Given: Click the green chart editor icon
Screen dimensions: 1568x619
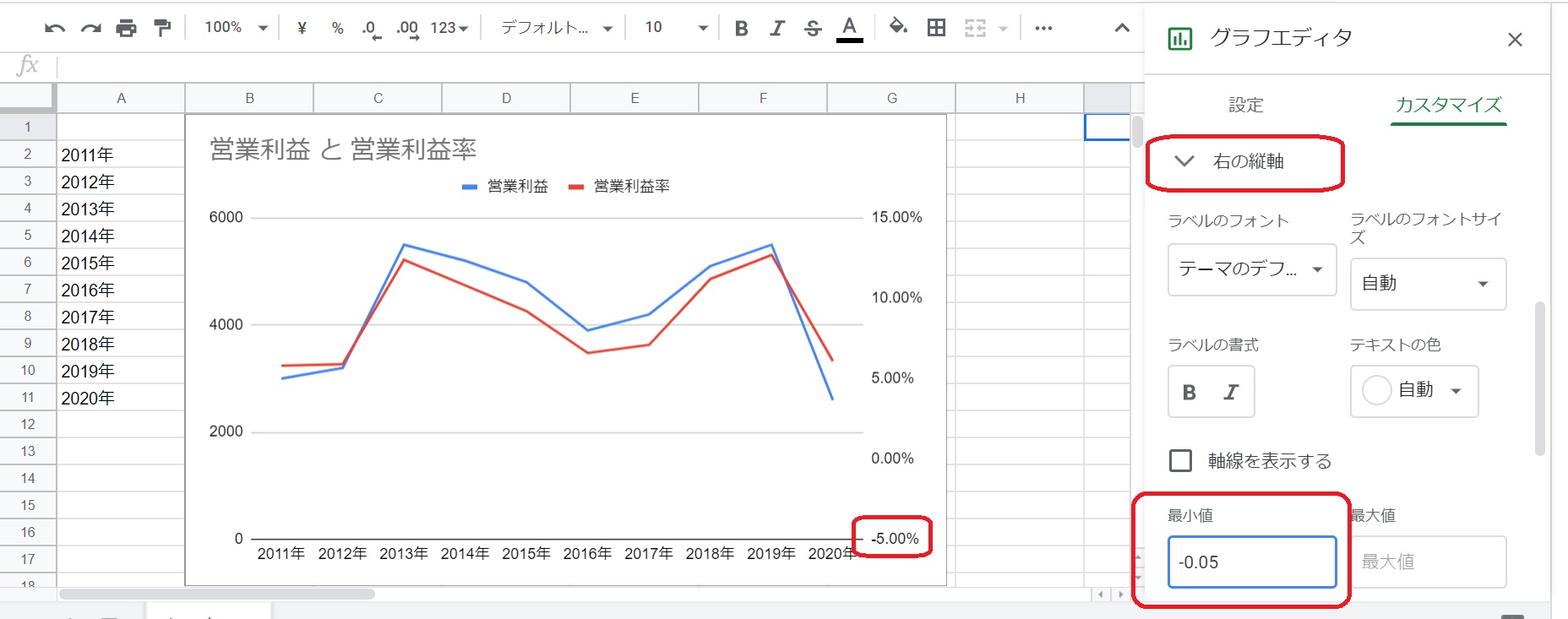Looking at the screenshot, I should (x=1179, y=38).
